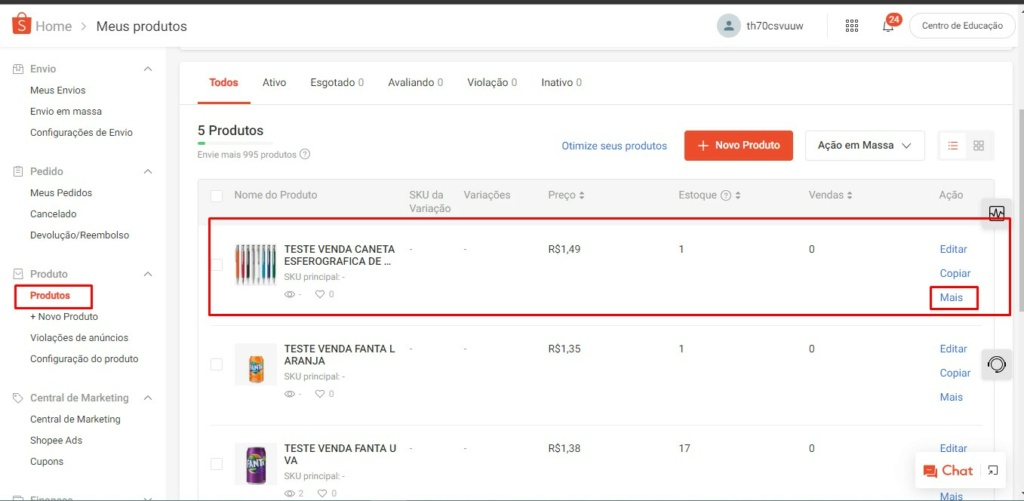Open the pens product thumbnail
The width and height of the screenshot is (1024, 501).
tap(256, 265)
